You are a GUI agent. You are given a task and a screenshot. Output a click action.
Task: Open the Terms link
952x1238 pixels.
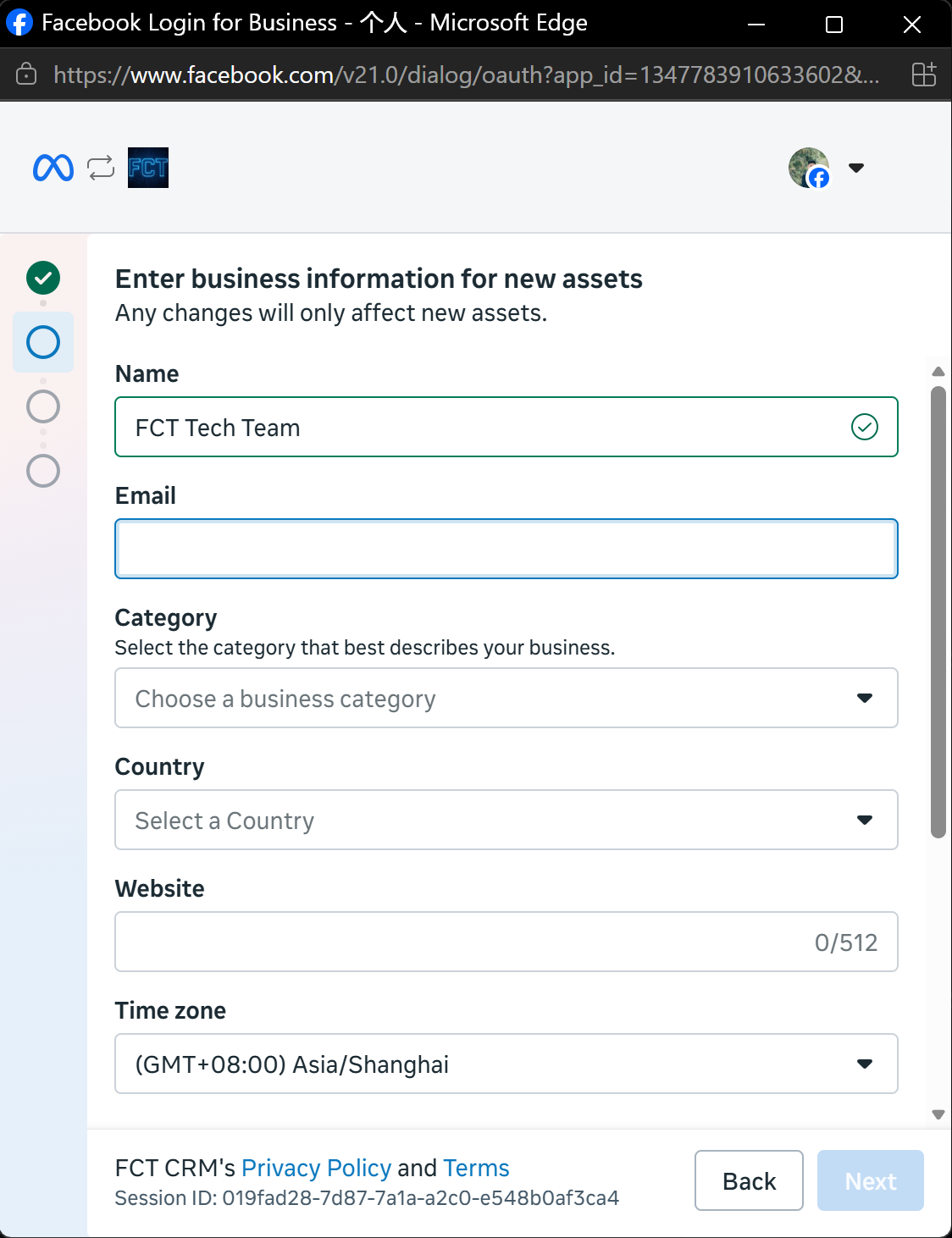[x=476, y=1168]
